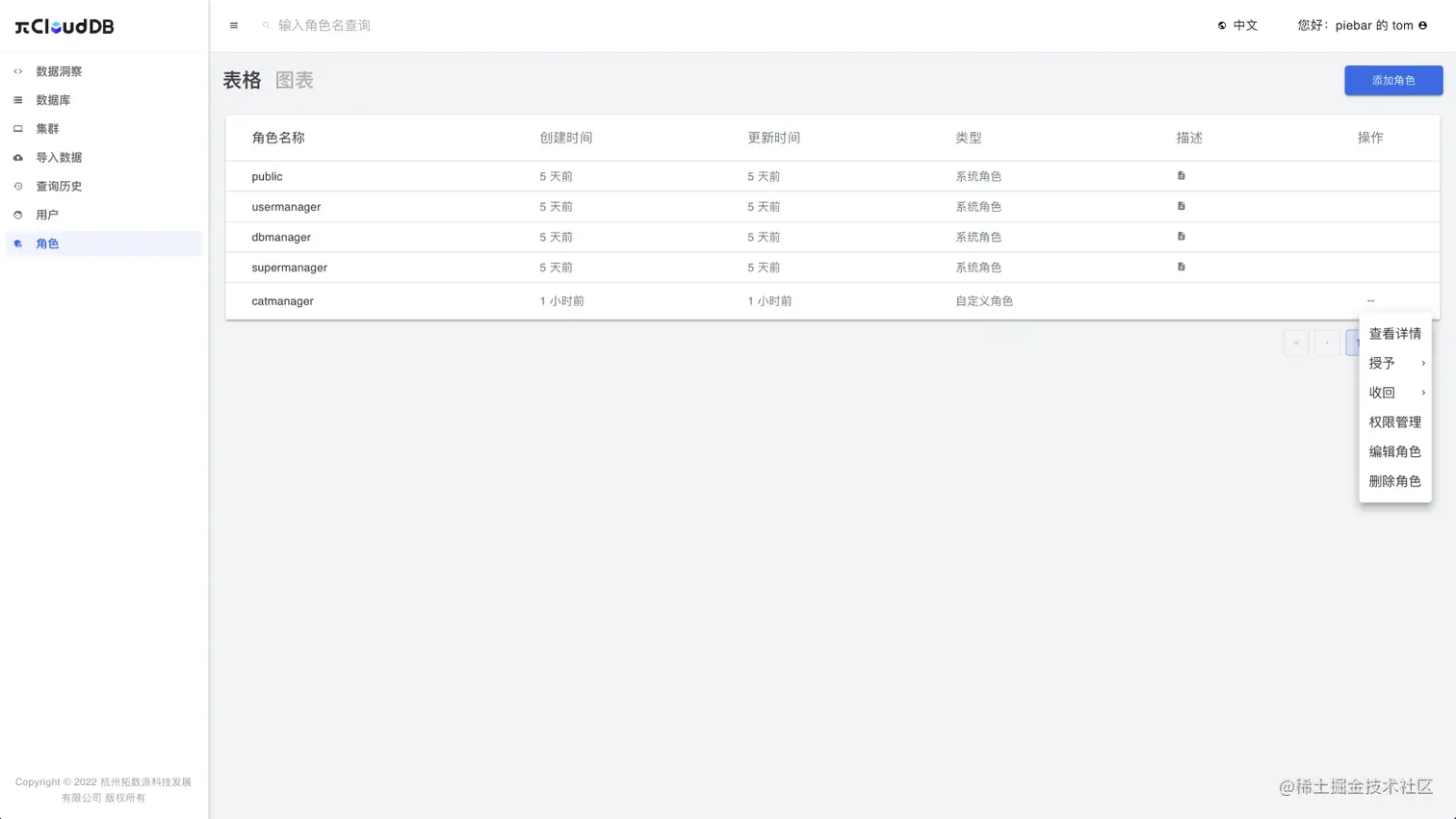Click the 用户 sidebar icon
This screenshot has width=1456, height=819.
tap(17, 216)
